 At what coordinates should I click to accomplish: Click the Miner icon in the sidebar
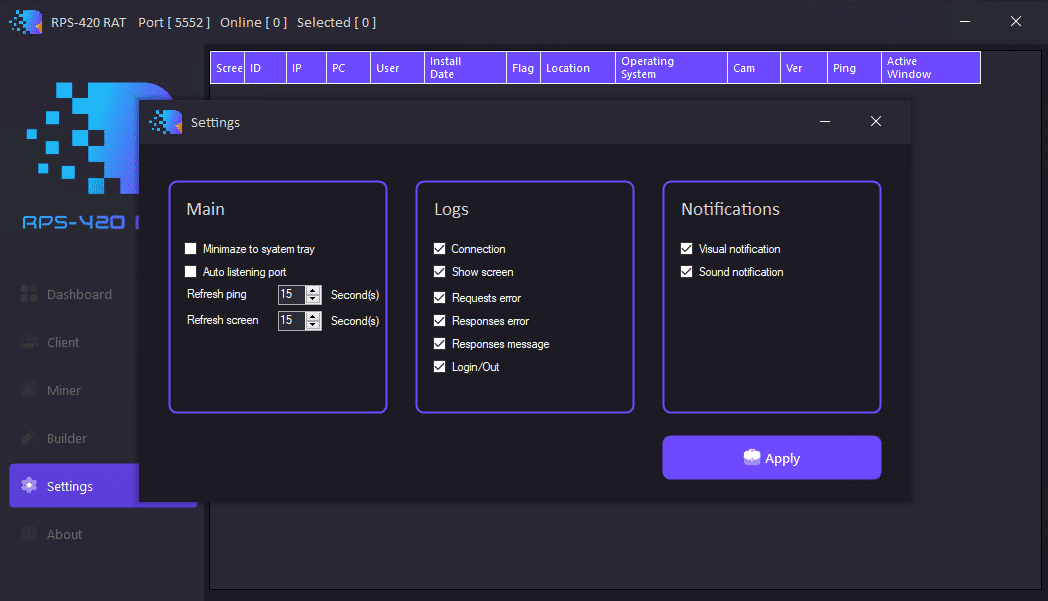(29, 391)
